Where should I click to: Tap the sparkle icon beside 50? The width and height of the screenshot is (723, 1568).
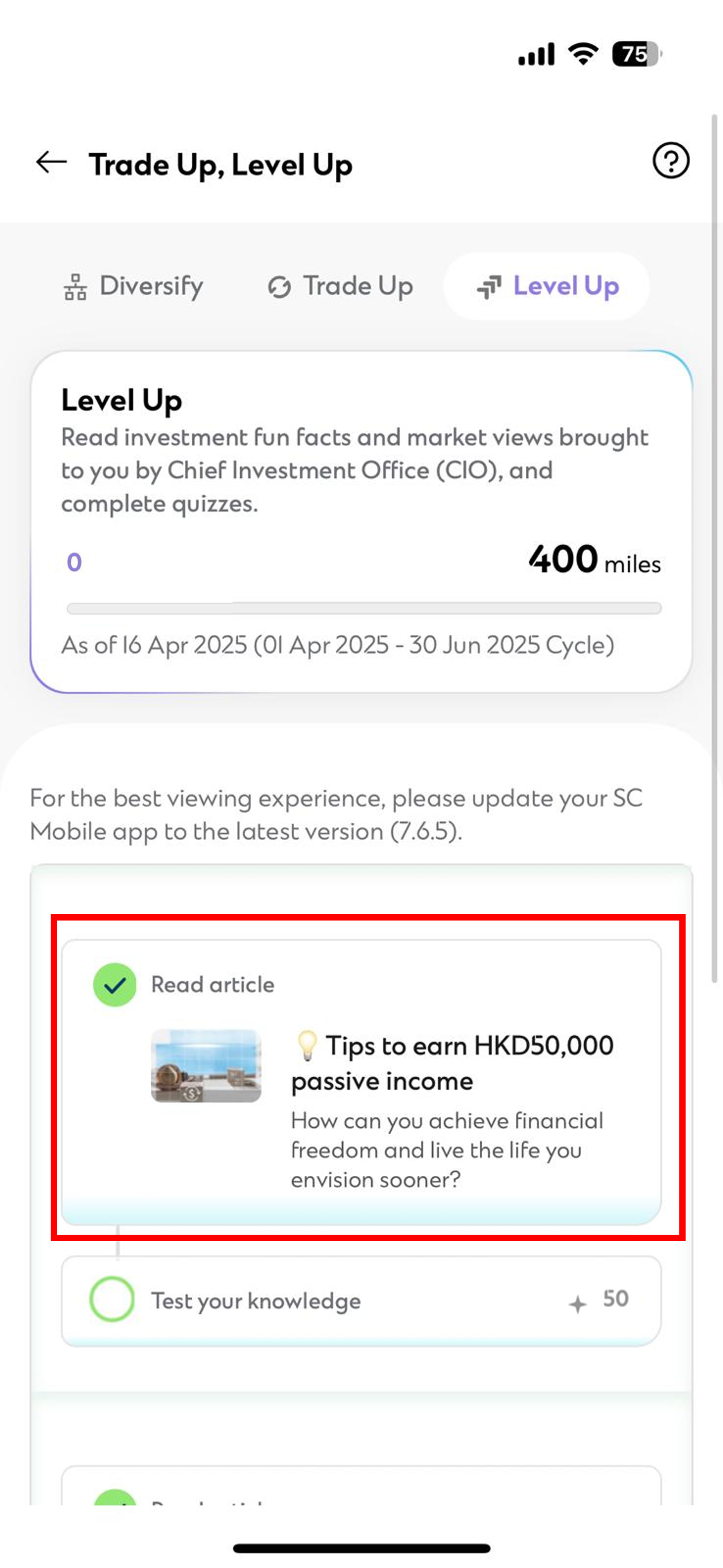click(x=577, y=1304)
